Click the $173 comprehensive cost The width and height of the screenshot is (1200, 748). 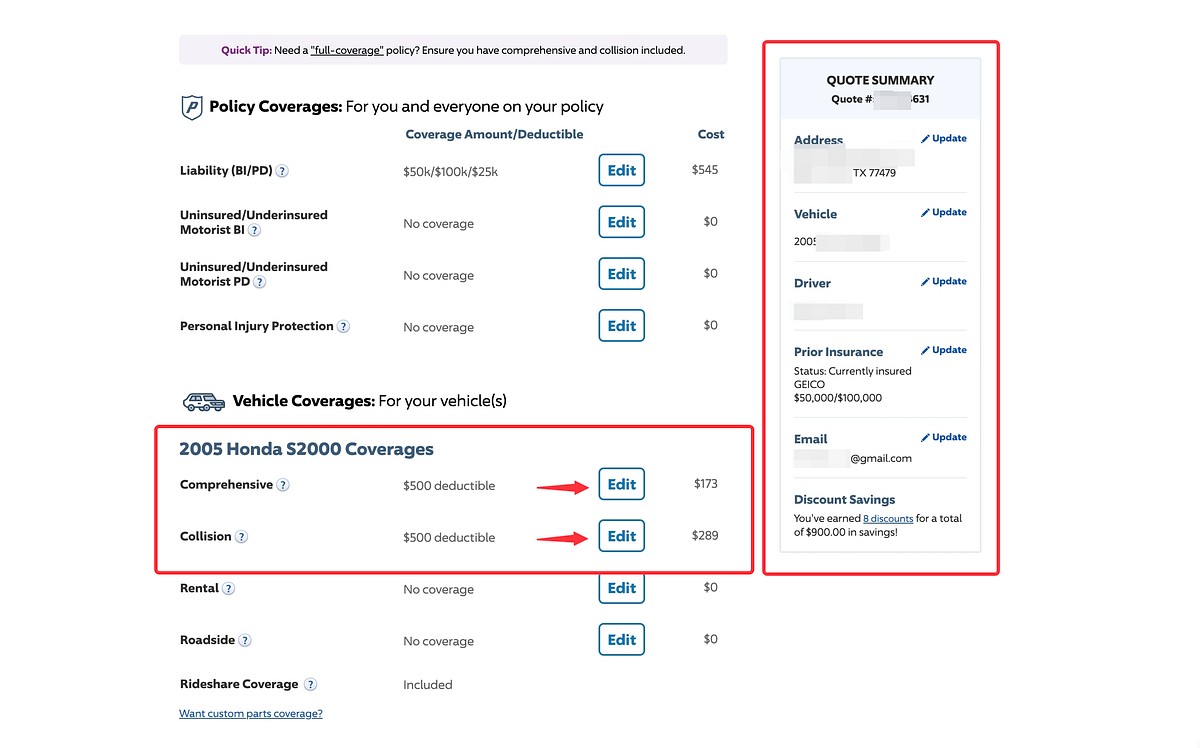706,484
